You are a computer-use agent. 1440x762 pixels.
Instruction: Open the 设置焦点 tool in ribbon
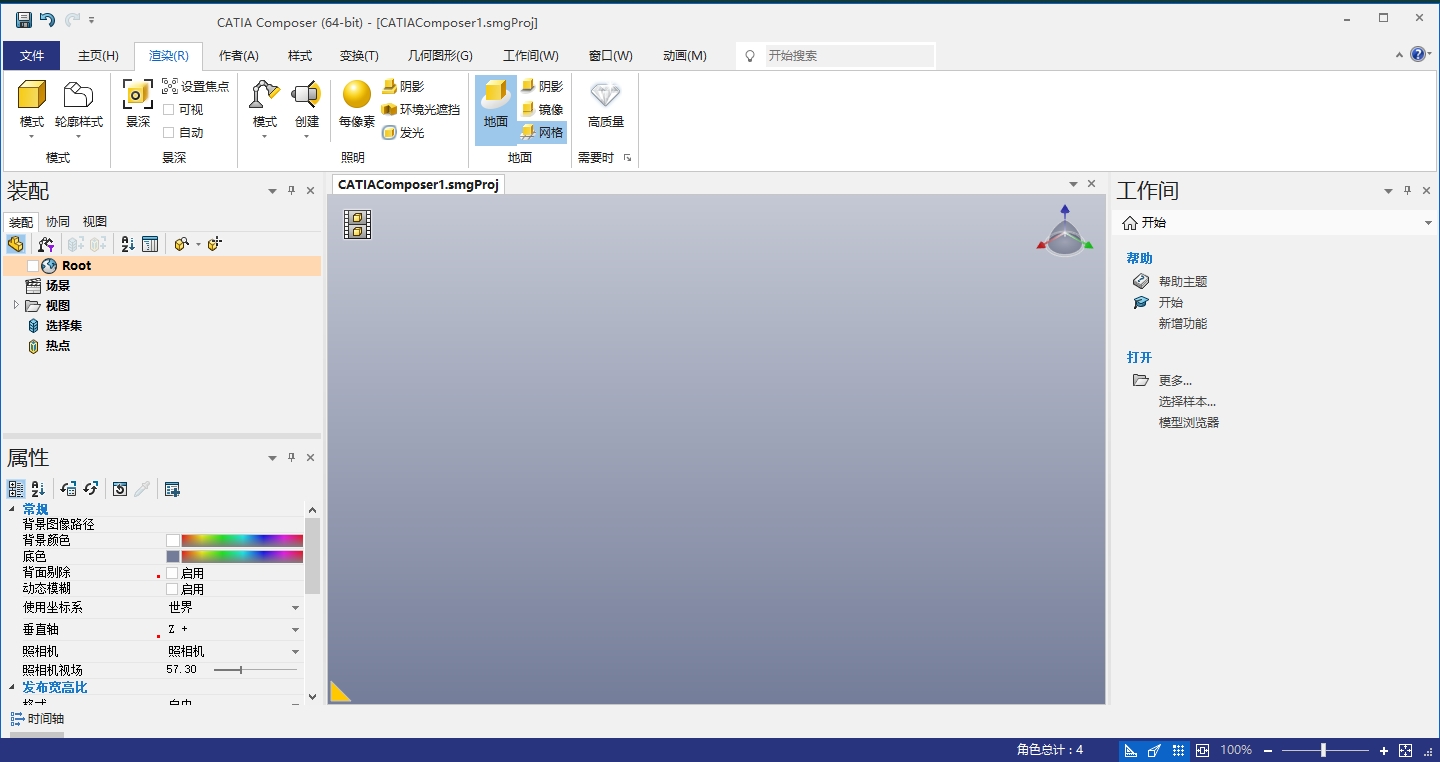tap(196, 86)
